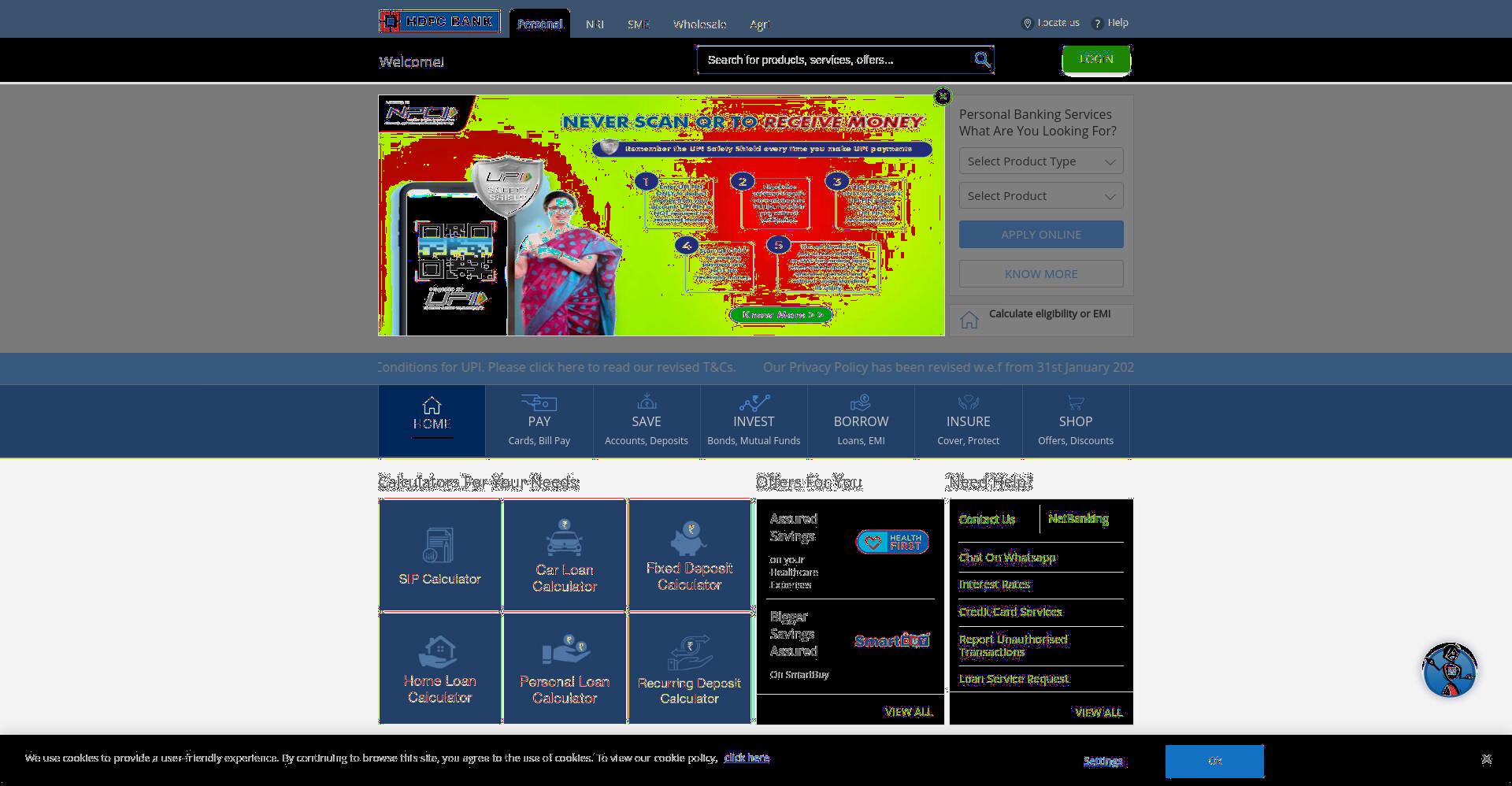Expand the Select Product dropdown
The image size is (1512, 786).
pos(1041,196)
